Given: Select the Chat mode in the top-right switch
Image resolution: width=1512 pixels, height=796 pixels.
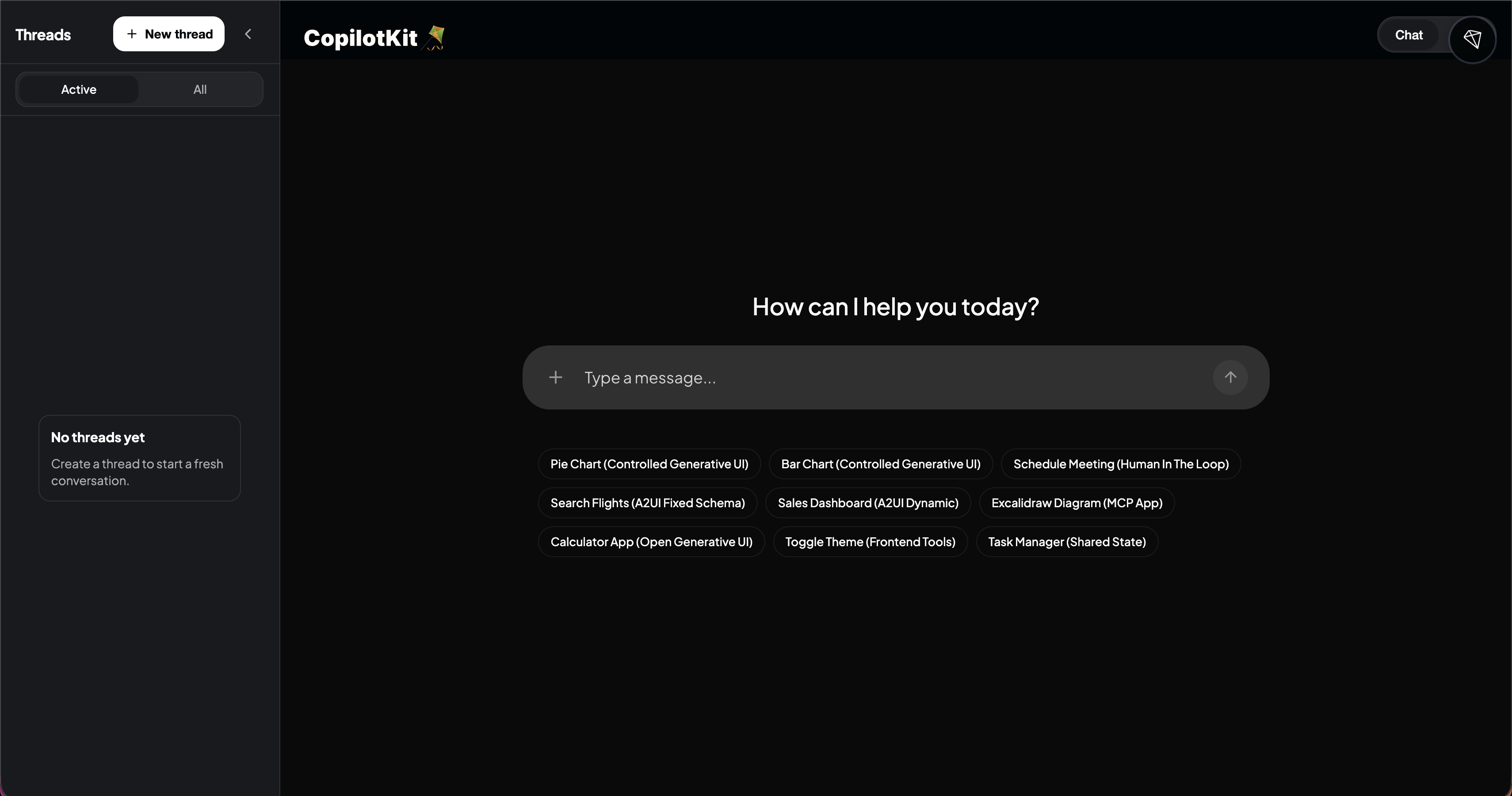Looking at the screenshot, I should click(x=1409, y=35).
